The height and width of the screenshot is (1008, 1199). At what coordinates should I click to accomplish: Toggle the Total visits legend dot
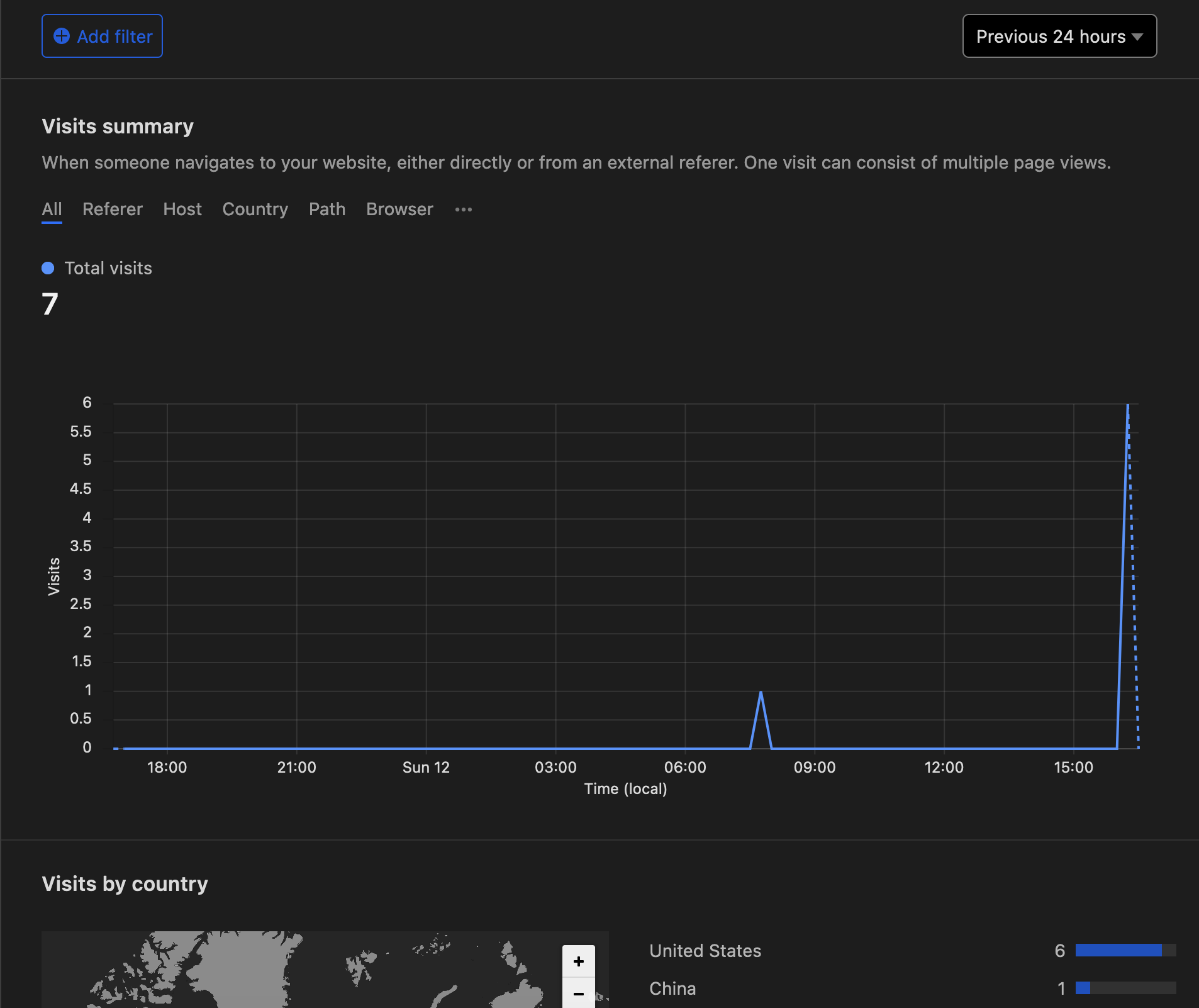pos(48,268)
